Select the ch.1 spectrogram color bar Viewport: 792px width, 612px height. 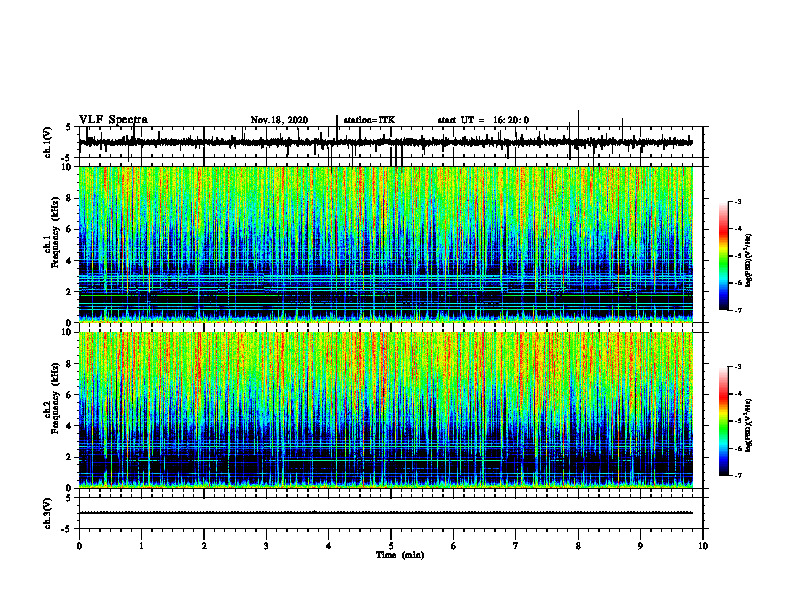(724, 256)
